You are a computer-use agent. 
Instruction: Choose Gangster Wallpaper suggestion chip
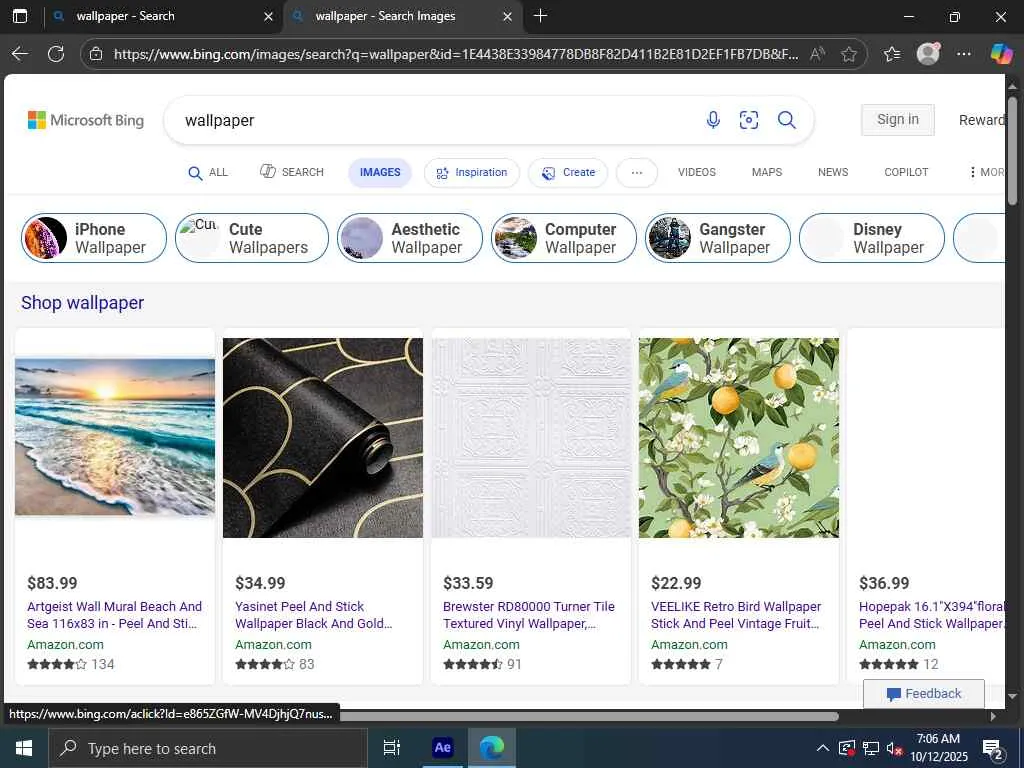(718, 238)
